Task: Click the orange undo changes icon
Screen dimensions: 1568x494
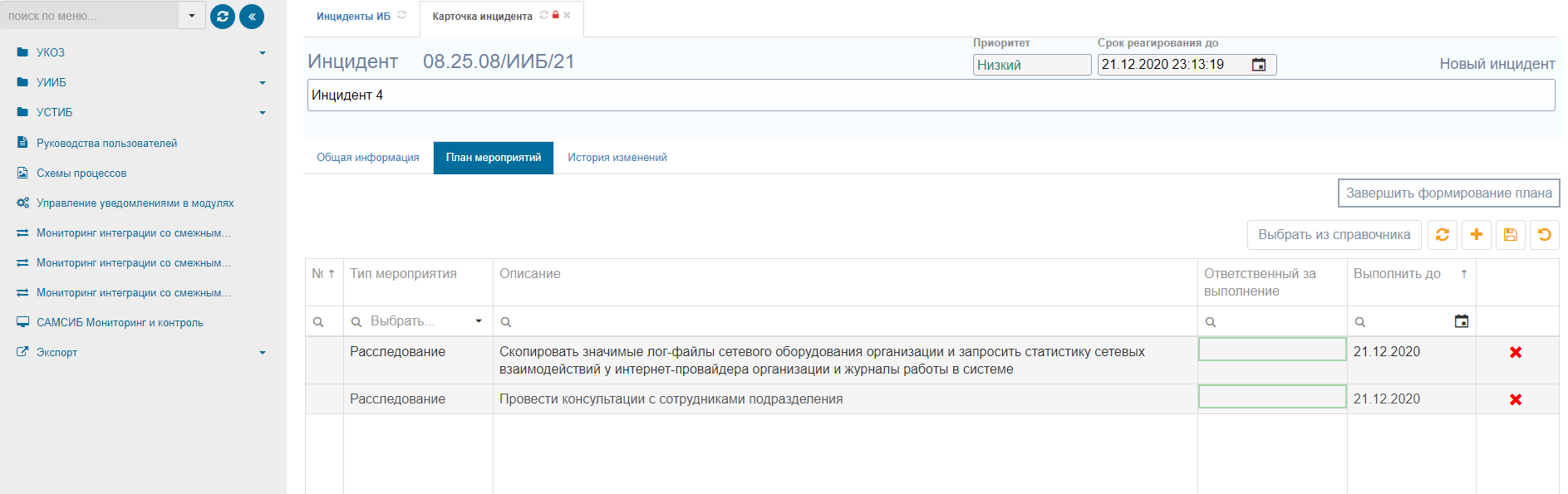Action: (1545, 235)
